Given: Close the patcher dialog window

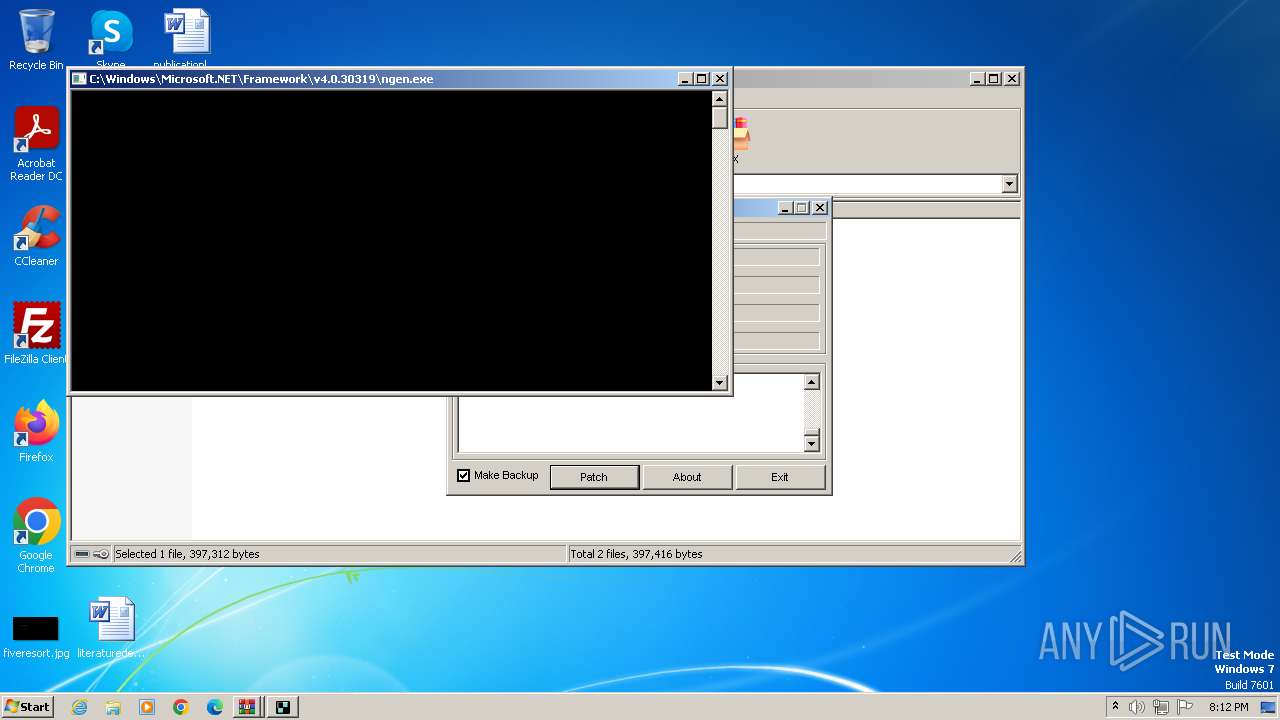Looking at the screenshot, I should click(x=820, y=208).
